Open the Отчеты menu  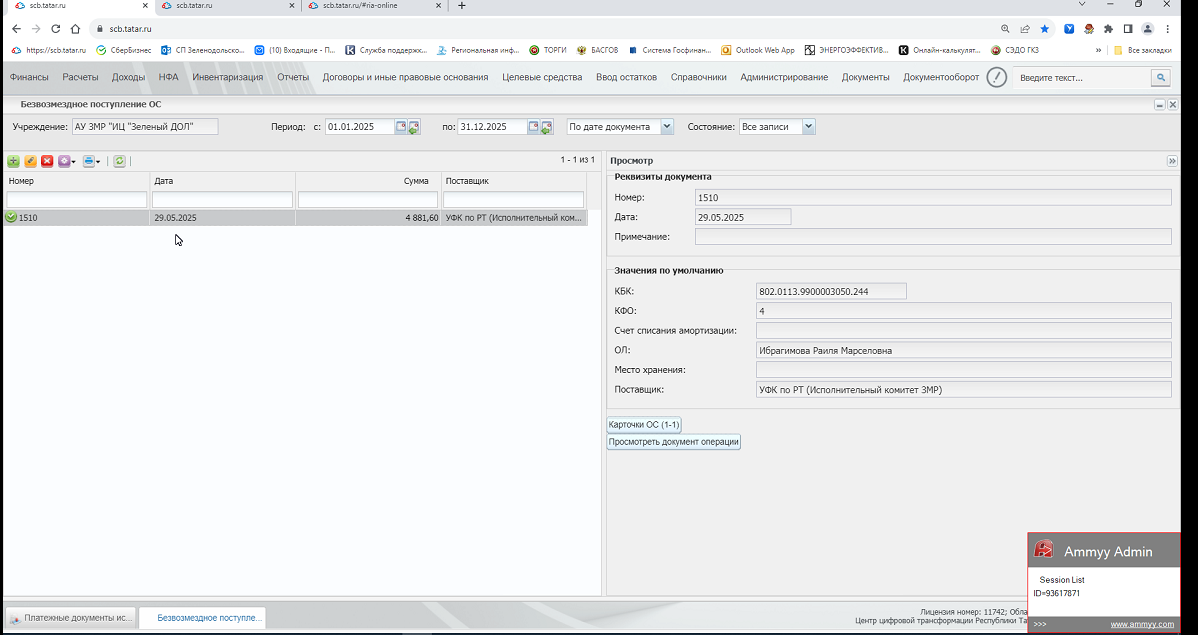coord(293,77)
